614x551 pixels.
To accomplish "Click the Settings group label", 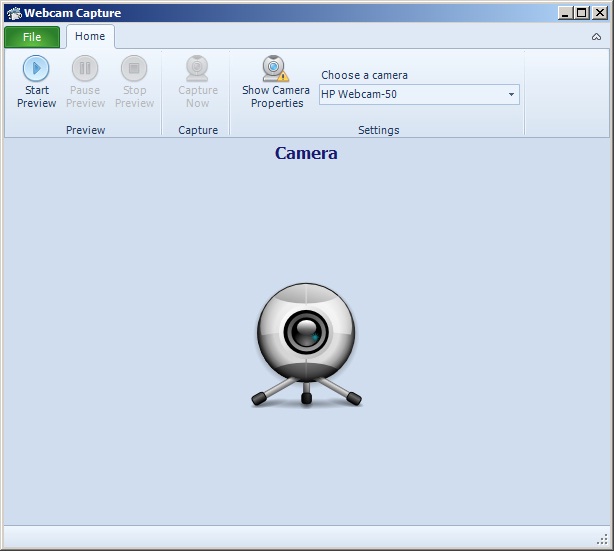I will (x=378, y=130).
